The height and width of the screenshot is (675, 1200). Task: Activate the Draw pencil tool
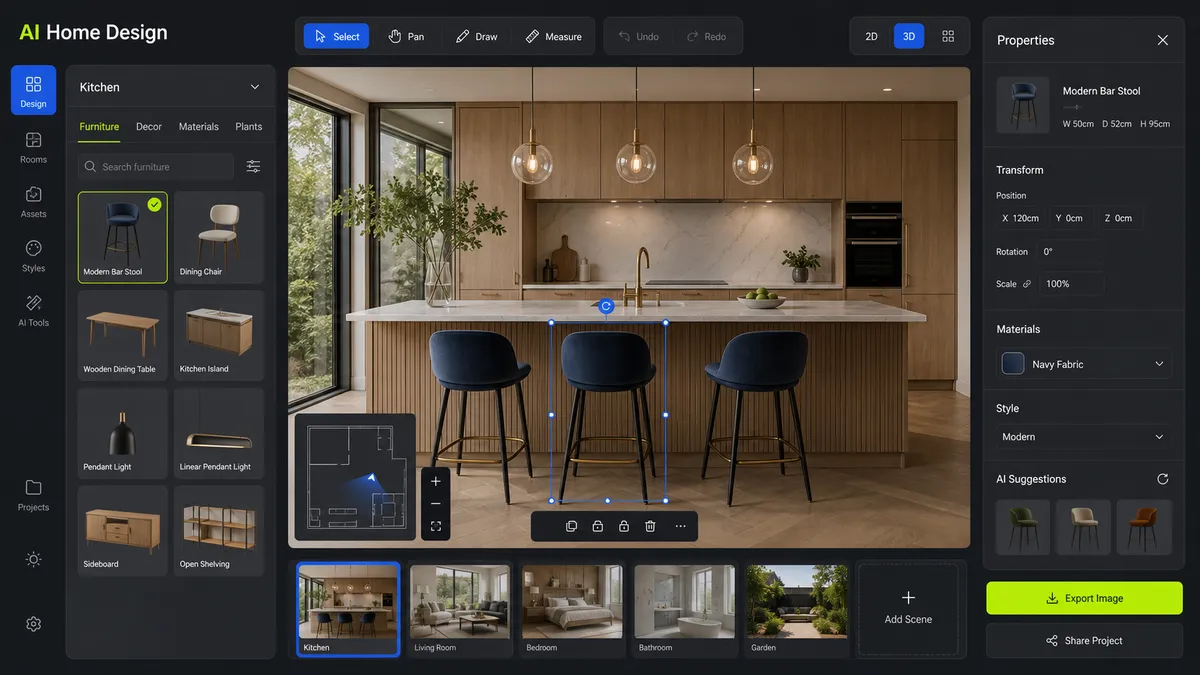[476, 36]
